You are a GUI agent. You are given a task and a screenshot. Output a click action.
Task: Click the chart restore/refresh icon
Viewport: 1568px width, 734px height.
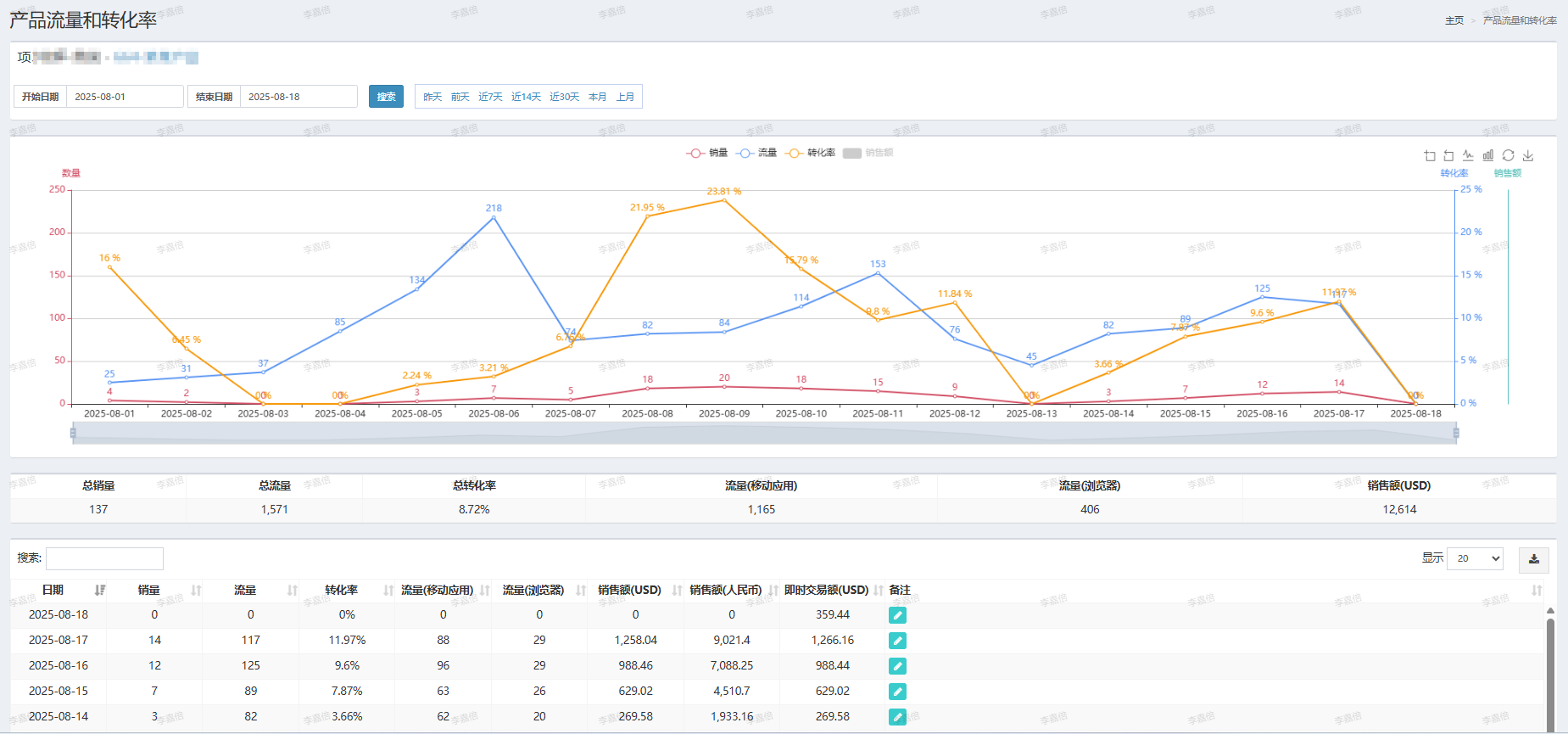tap(1508, 155)
